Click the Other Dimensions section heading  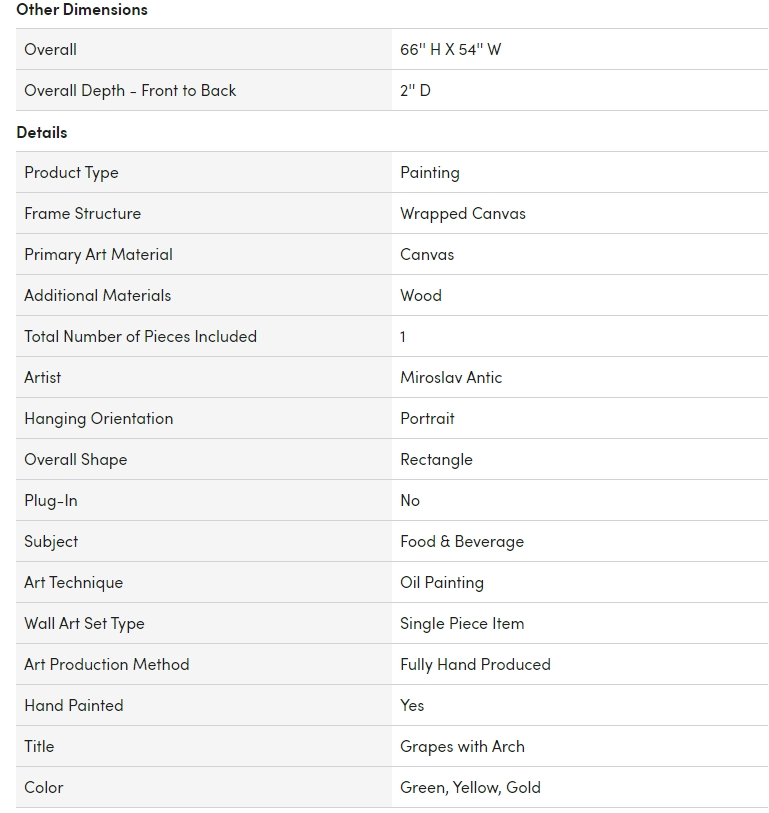(x=82, y=10)
